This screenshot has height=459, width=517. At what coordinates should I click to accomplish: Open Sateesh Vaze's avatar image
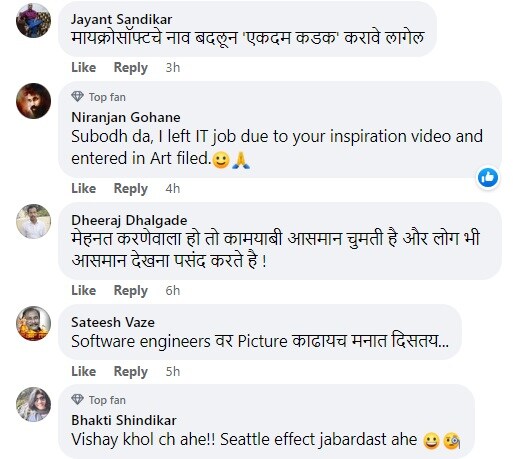coord(33,323)
